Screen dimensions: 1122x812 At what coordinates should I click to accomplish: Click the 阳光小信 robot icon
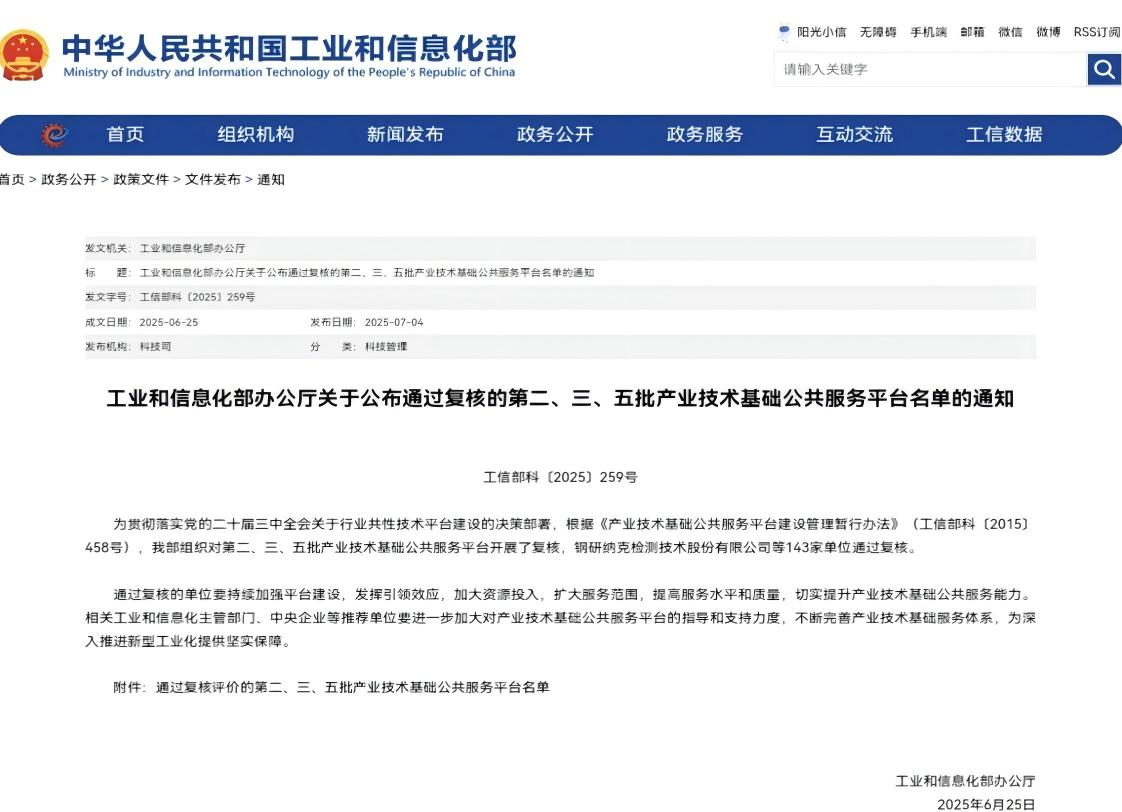[x=784, y=32]
